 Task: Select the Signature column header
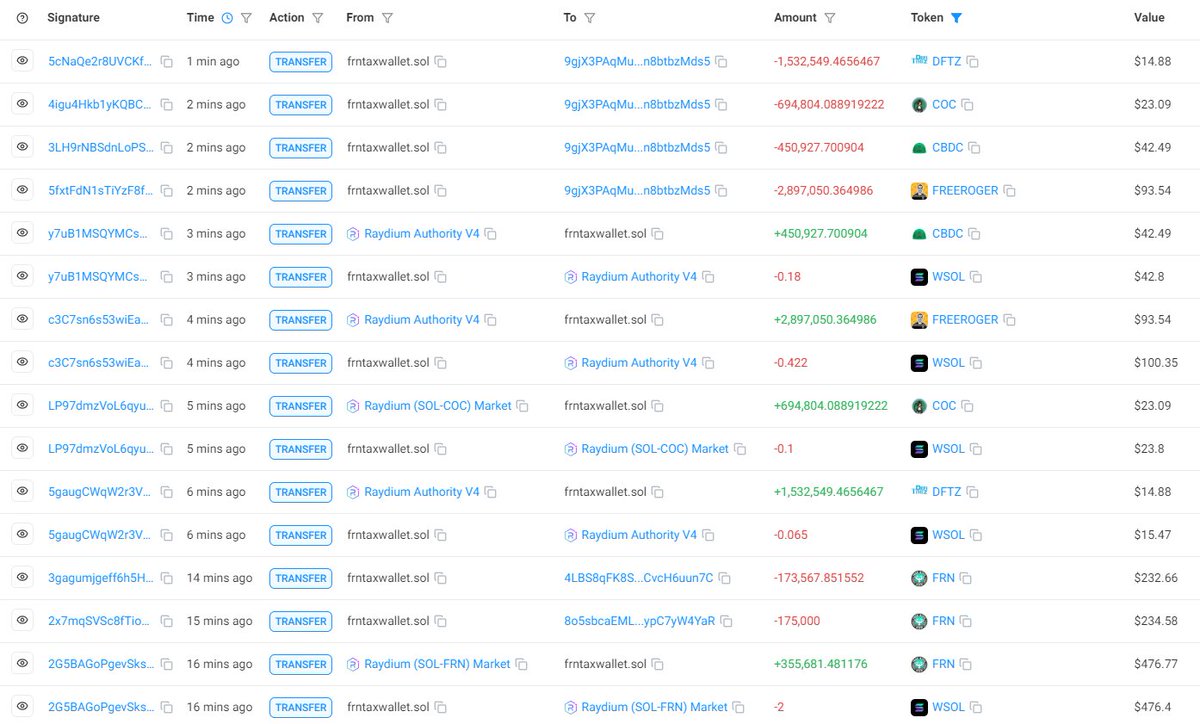[73, 18]
